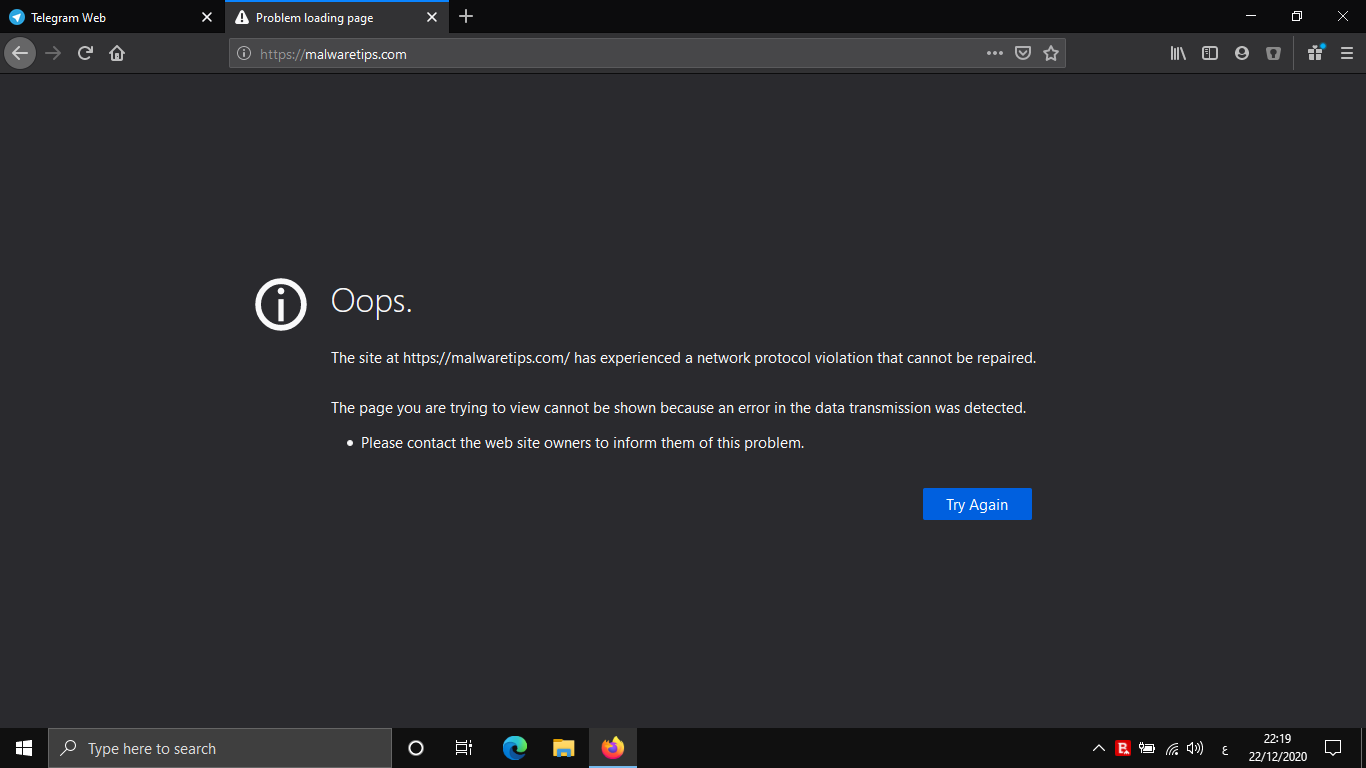Open File Explorer from taskbar

click(x=564, y=748)
